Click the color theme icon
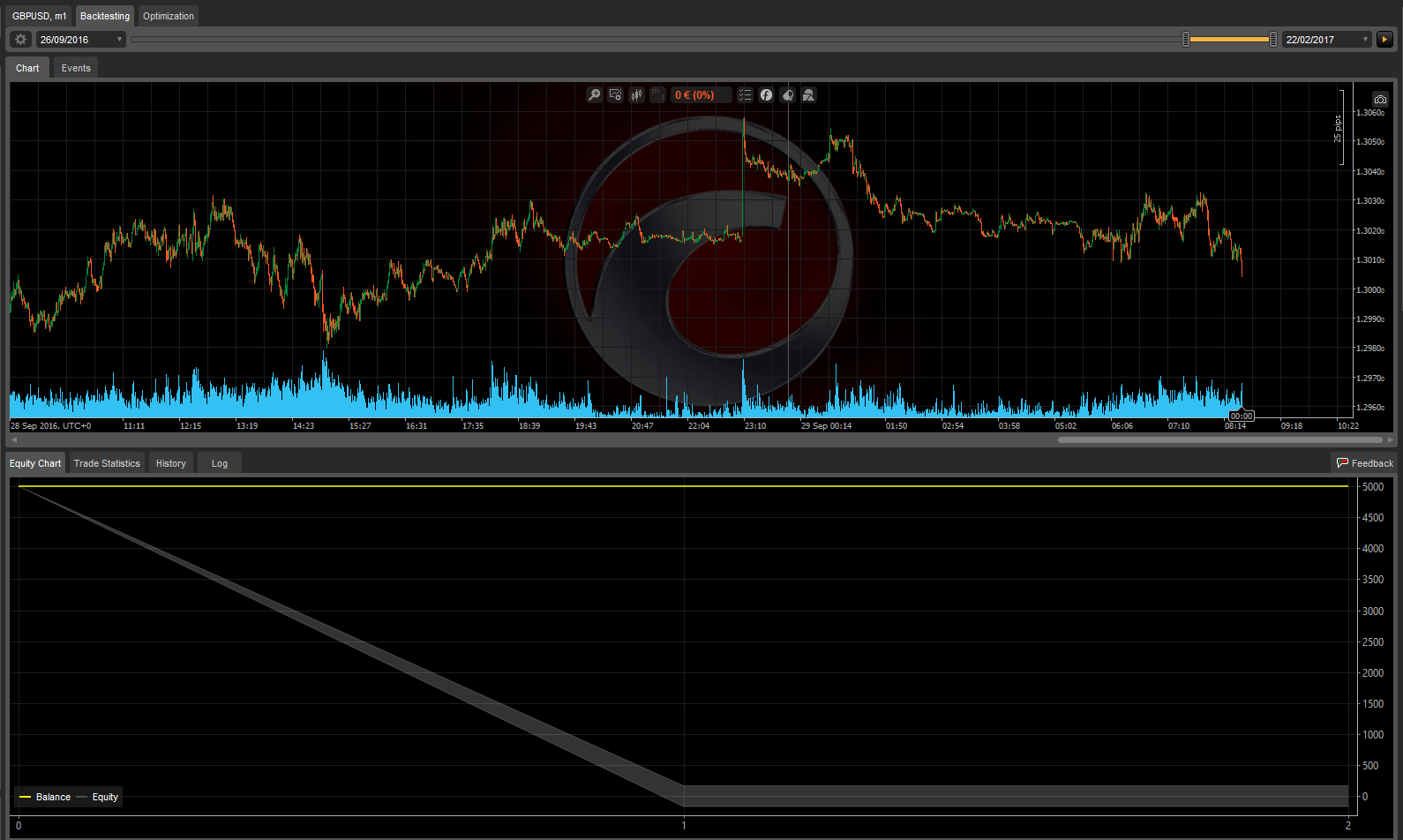This screenshot has width=1403, height=840. [788, 95]
